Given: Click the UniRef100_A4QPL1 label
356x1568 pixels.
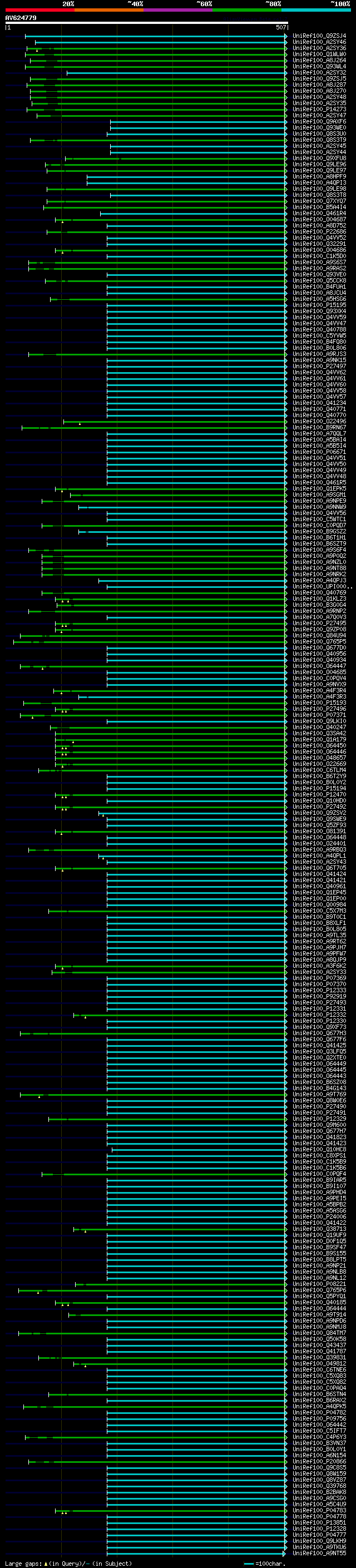Looking at the screenshot, I should (319, 856).
